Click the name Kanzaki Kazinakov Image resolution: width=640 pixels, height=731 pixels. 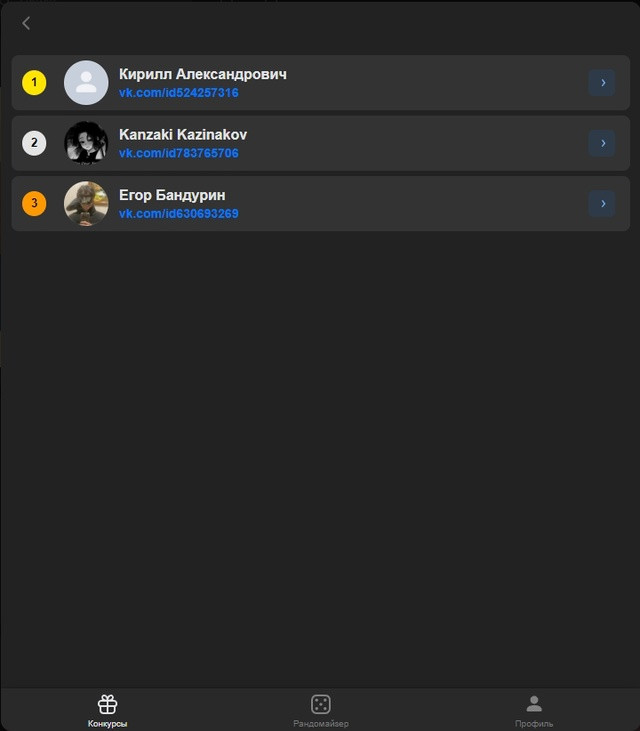[x=183, y=135]
